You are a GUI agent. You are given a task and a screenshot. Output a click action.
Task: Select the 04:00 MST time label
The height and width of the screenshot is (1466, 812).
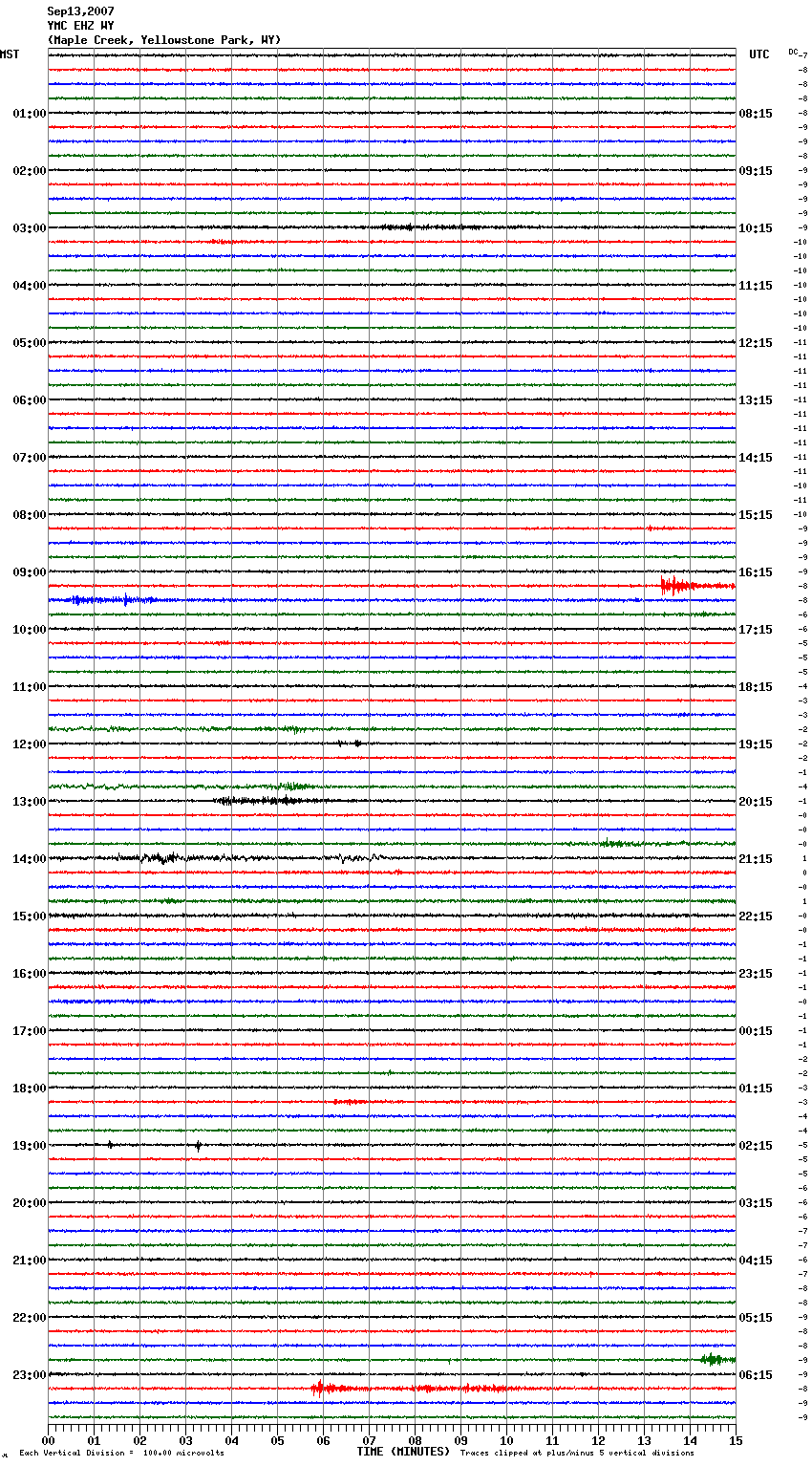[x=30, y=286]
